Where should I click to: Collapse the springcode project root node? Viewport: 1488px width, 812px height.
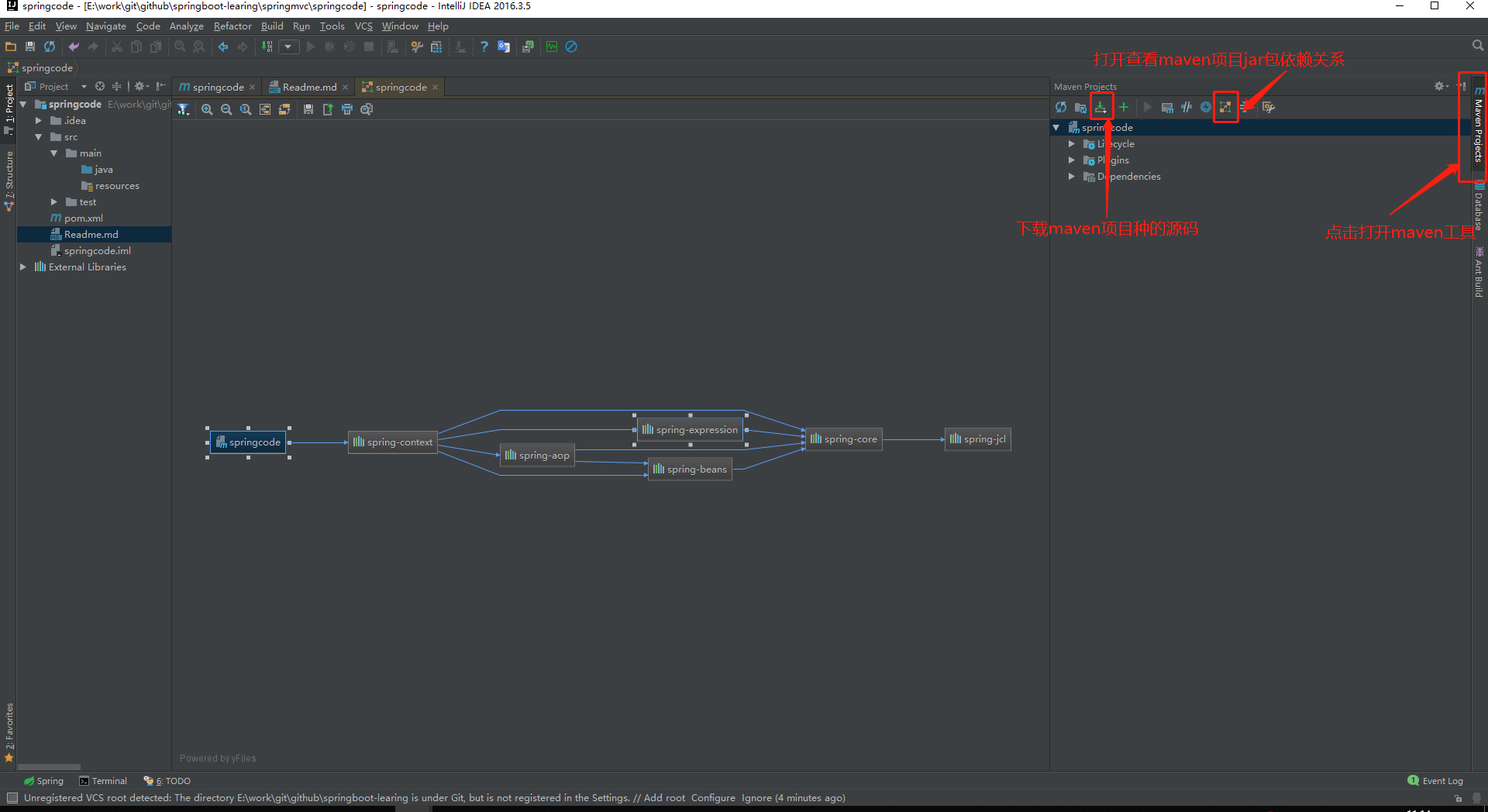(23, 104)
